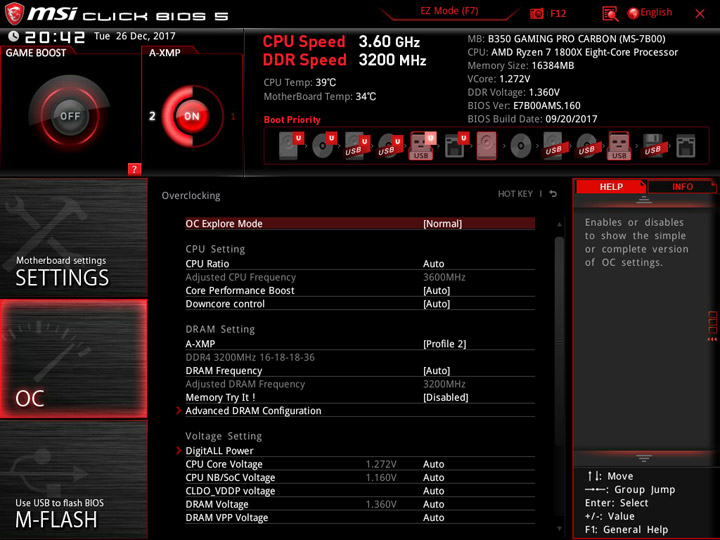Select the UEFI CD/DVD boot device icon

pos(324,146)
